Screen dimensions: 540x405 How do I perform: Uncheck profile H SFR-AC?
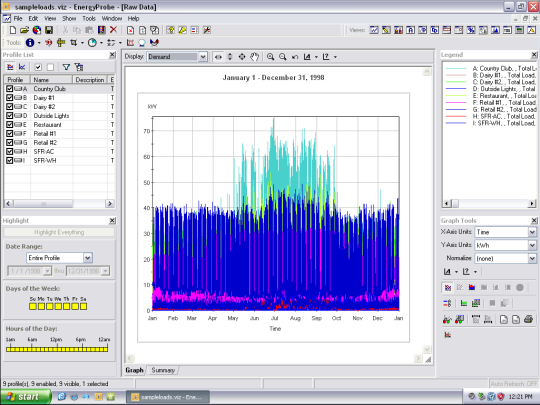click(9, 151)
